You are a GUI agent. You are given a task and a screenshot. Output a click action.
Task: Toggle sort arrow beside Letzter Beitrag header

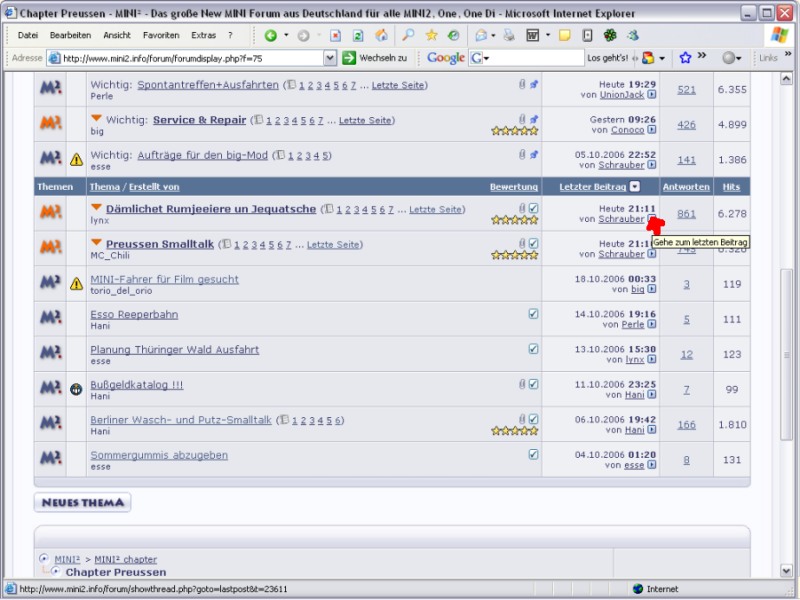tap(635, 187)
